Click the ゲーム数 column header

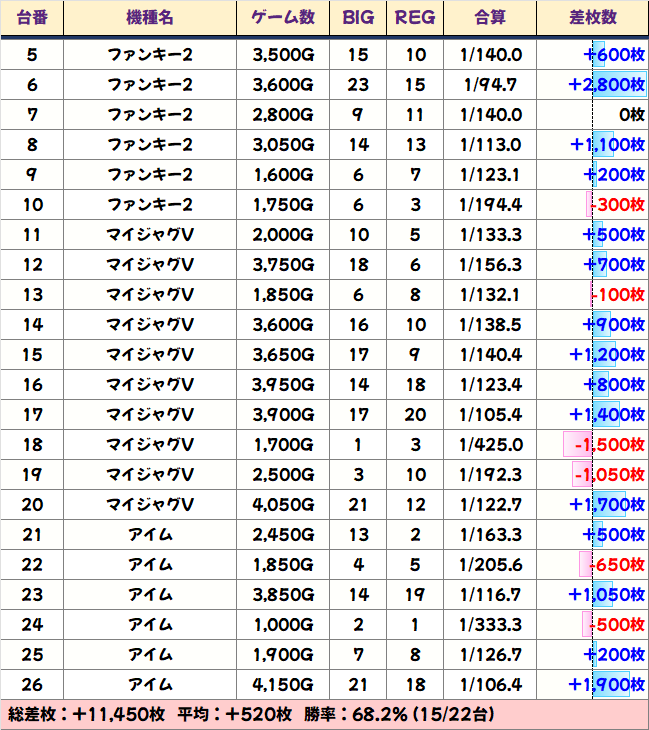pyautogui.click(x=284, y=17)
